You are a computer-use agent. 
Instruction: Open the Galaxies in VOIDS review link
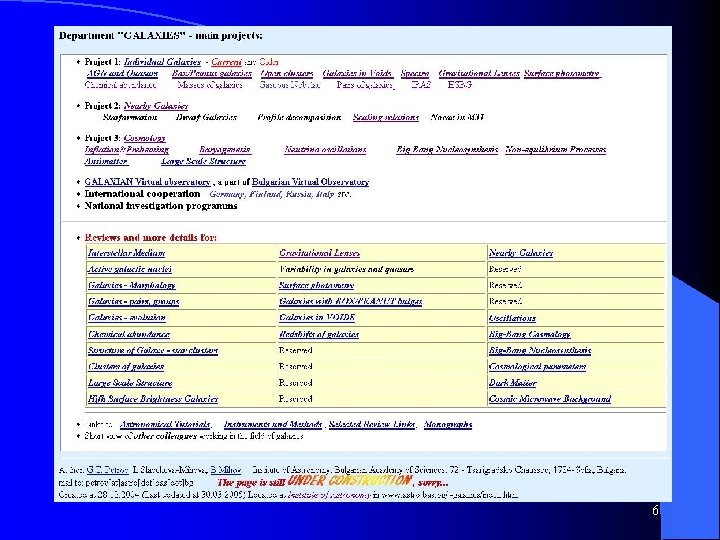[317, 318]
